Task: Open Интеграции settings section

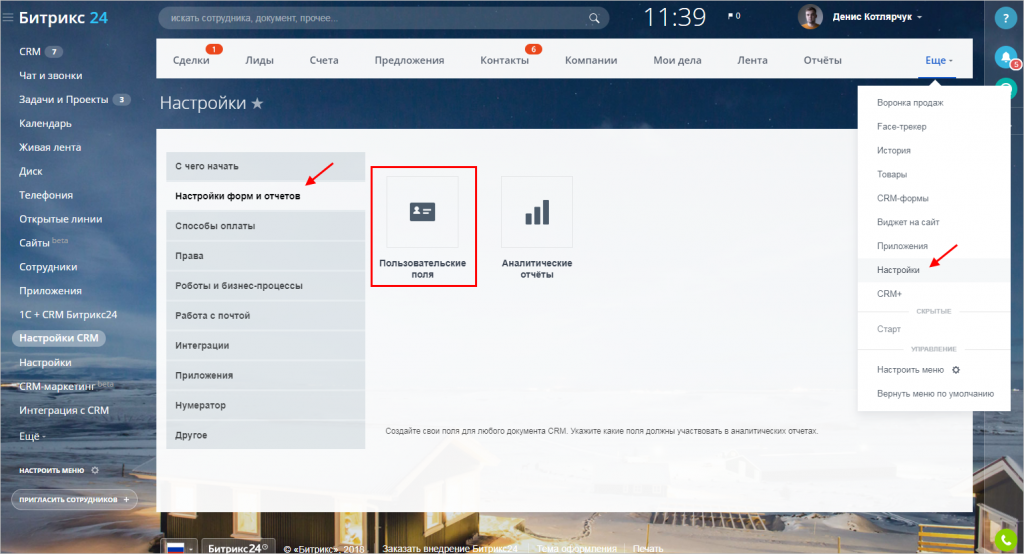Action: coord(265,346)
